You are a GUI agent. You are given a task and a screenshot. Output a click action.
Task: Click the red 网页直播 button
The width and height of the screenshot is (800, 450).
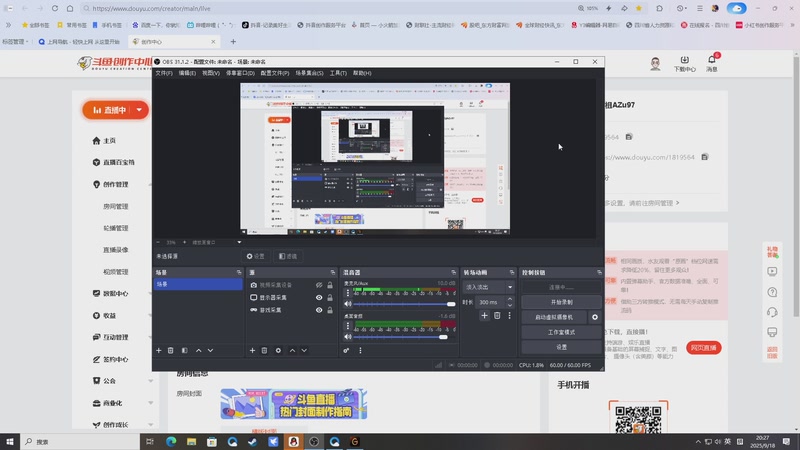704,348
